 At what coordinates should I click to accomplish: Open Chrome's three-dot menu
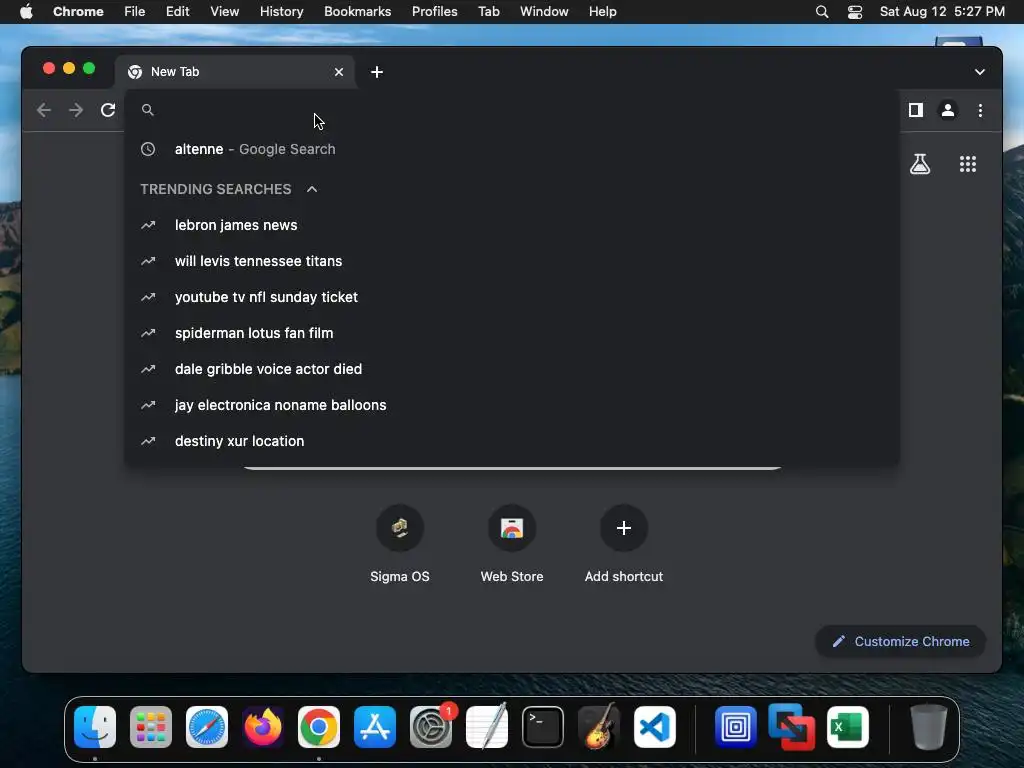click(980, 110)
